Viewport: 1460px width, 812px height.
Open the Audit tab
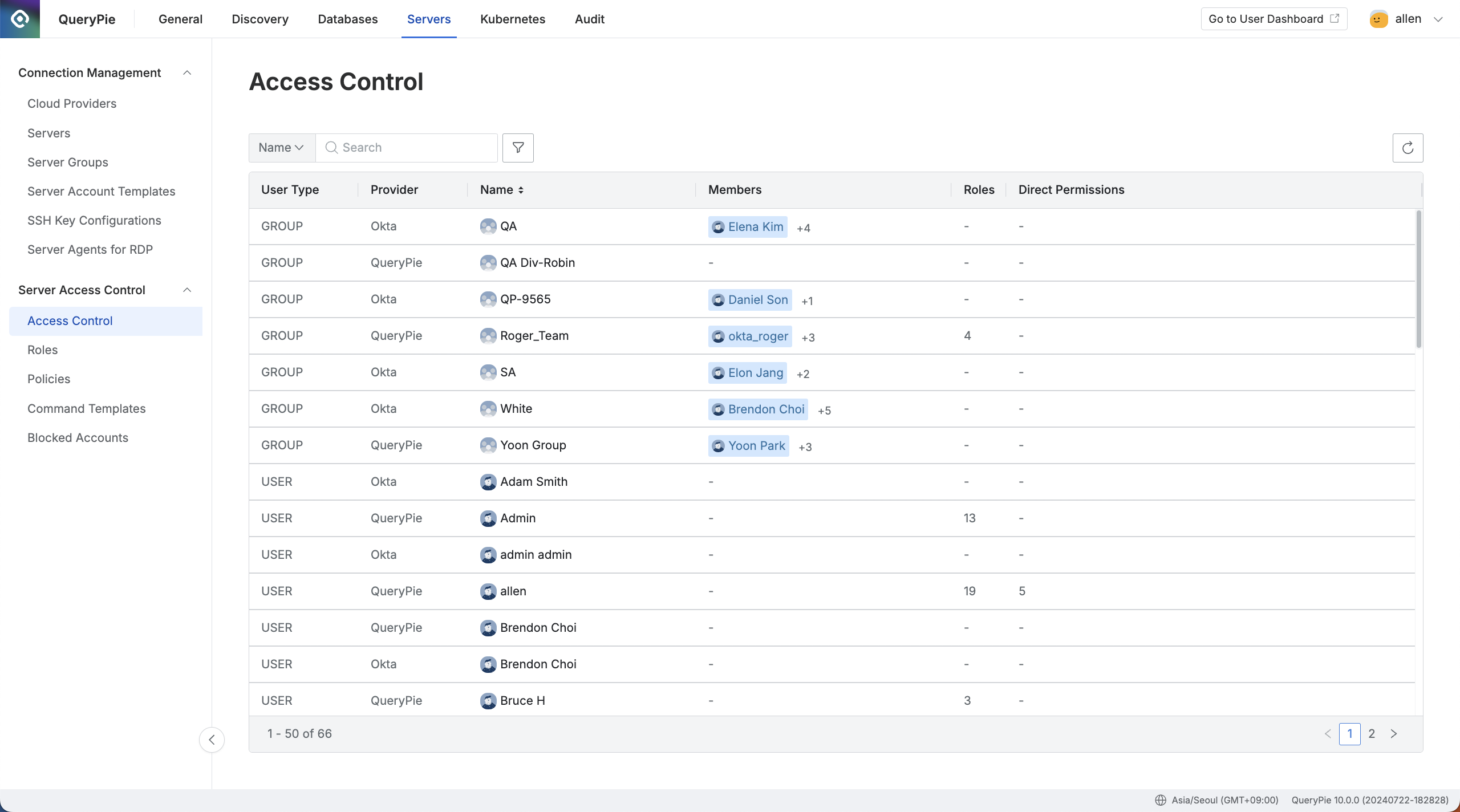point(590,19)
